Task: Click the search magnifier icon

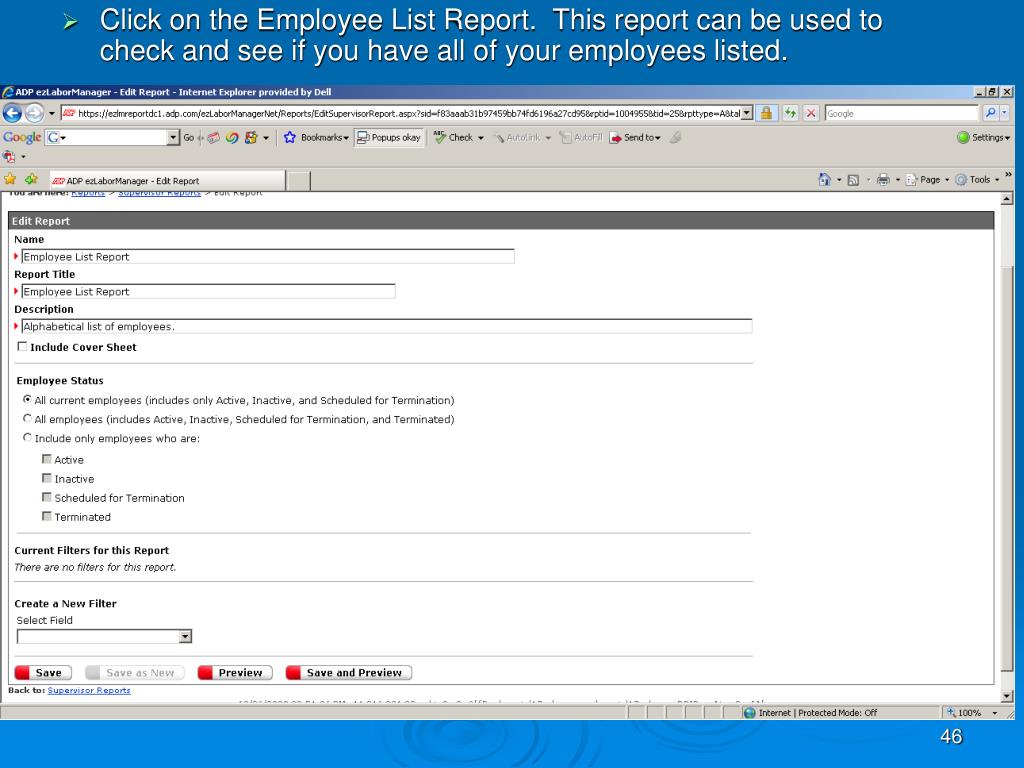Action: tap(990, 113)
